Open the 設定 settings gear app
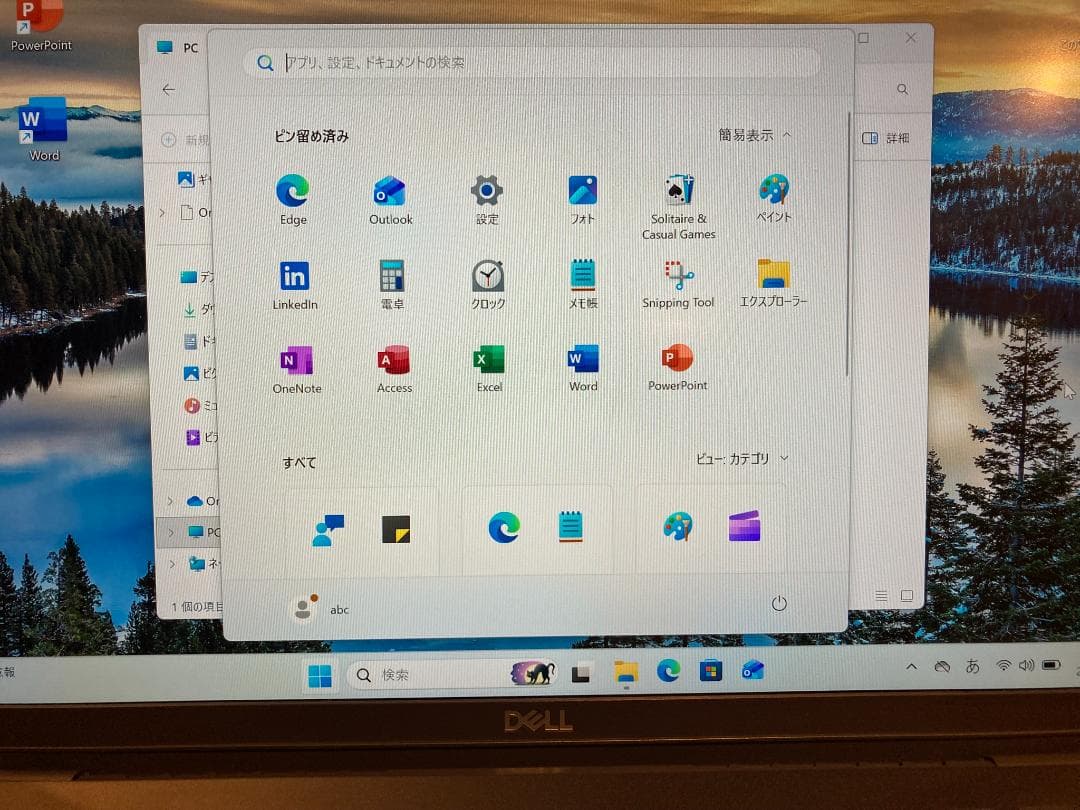This screenshot has height=810, width=1080. point(487,199)
